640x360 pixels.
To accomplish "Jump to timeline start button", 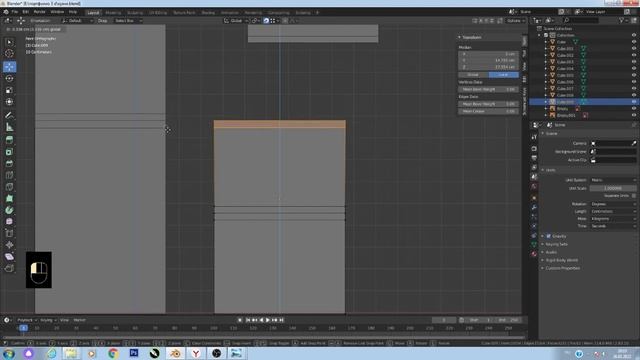I will pos(248,320).
